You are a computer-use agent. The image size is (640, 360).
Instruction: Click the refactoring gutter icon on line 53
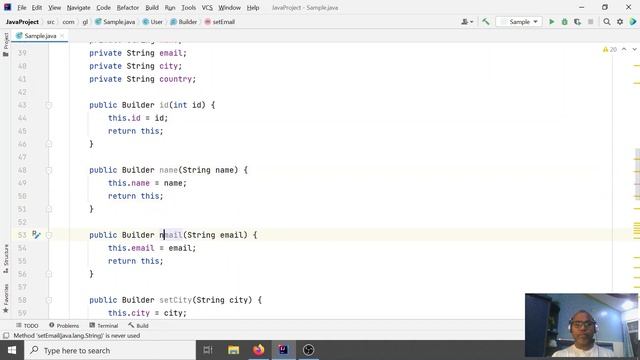(x=36, y=235)
